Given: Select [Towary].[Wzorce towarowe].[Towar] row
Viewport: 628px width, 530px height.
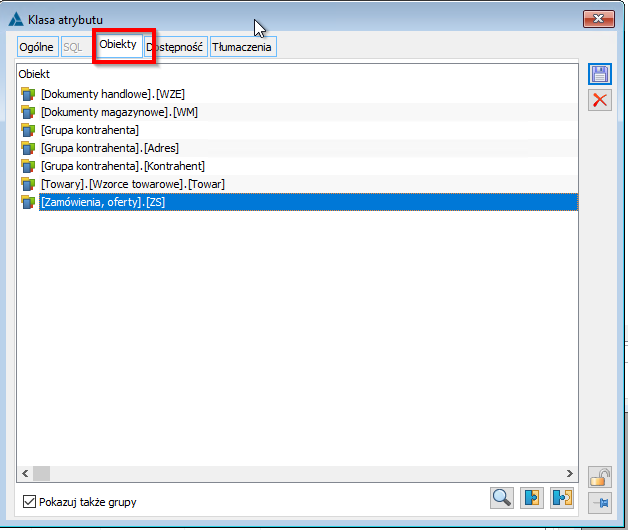Looking at the screenshot, I should coord(132,184).
